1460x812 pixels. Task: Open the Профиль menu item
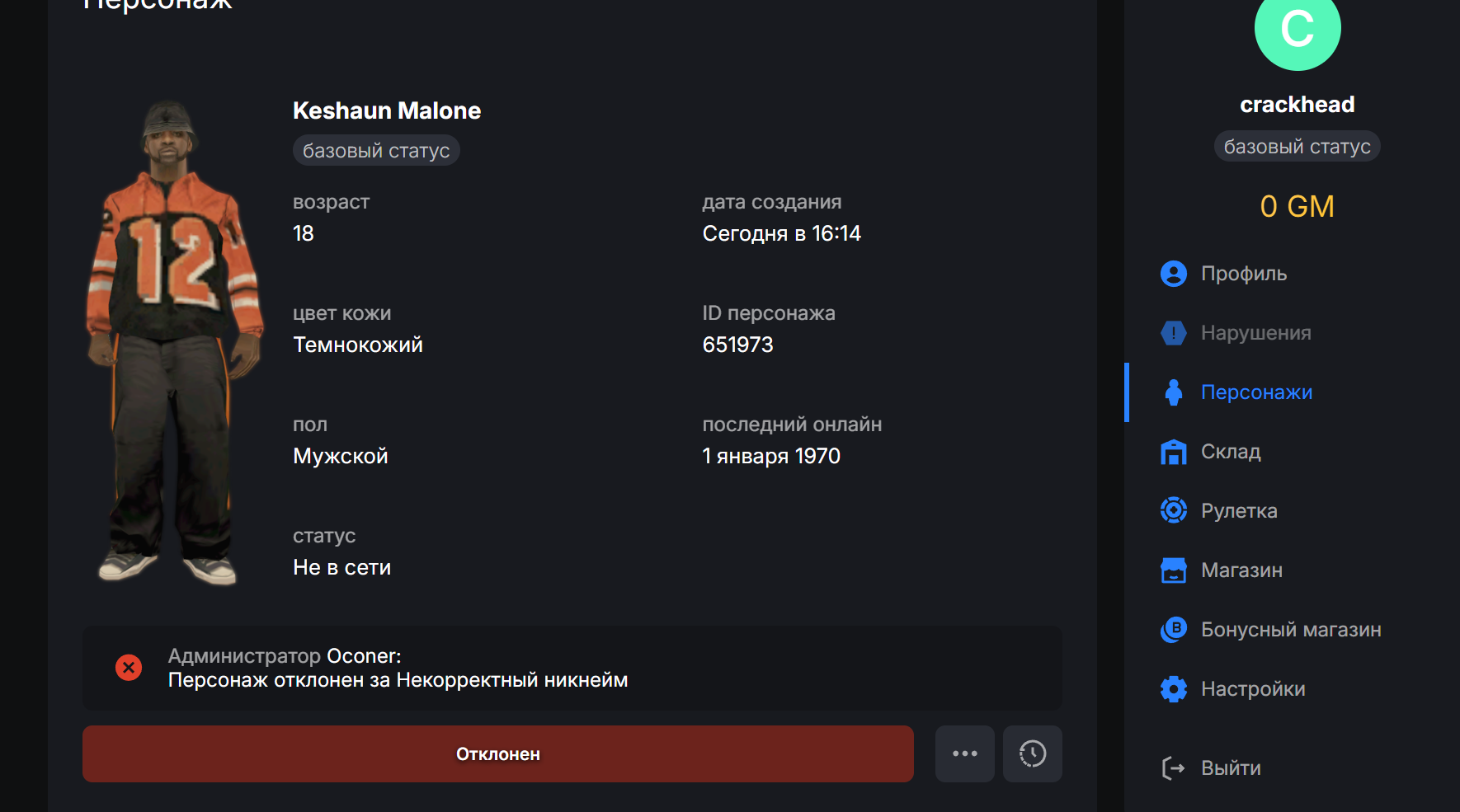[1243, 274]
